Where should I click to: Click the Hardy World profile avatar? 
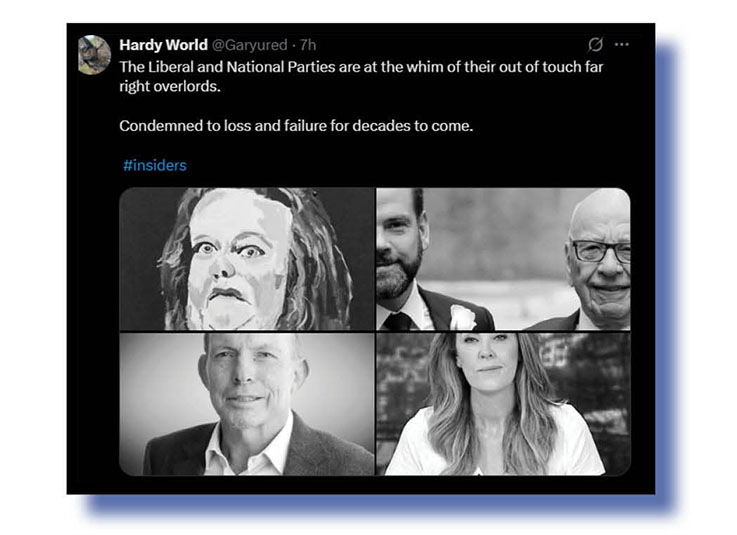[95, 54]
